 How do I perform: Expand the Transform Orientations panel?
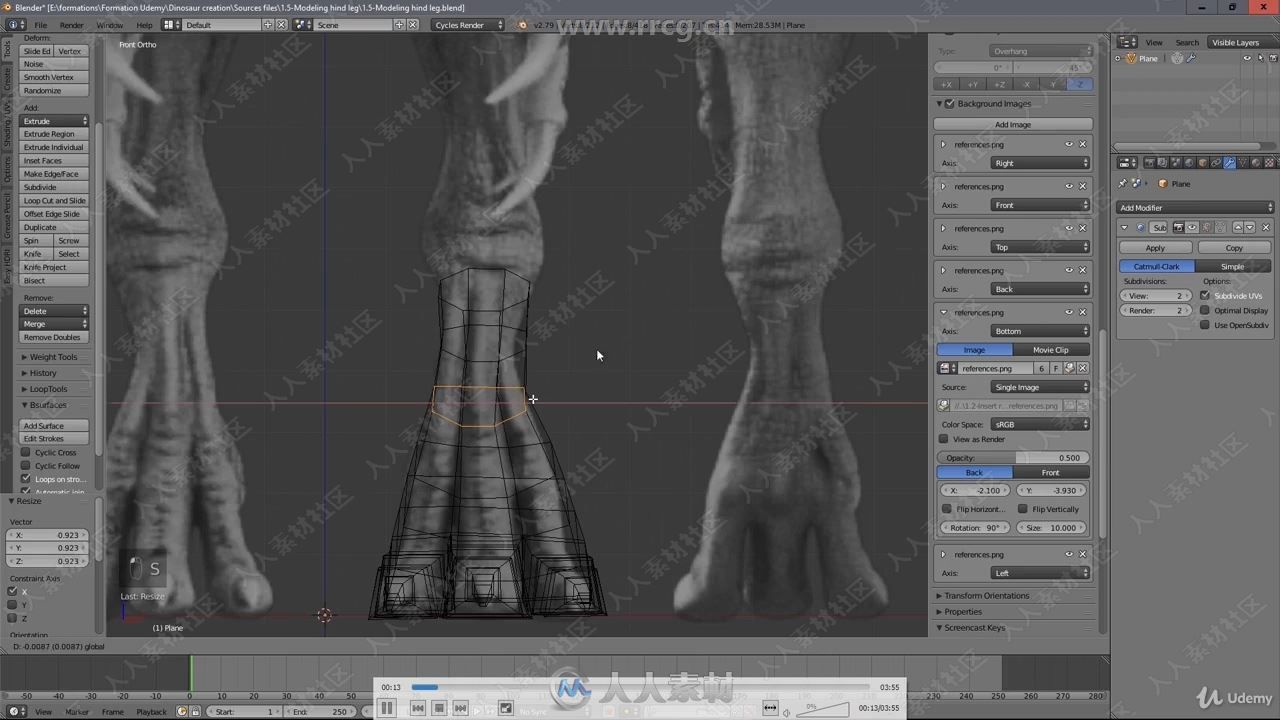point(987,595)
